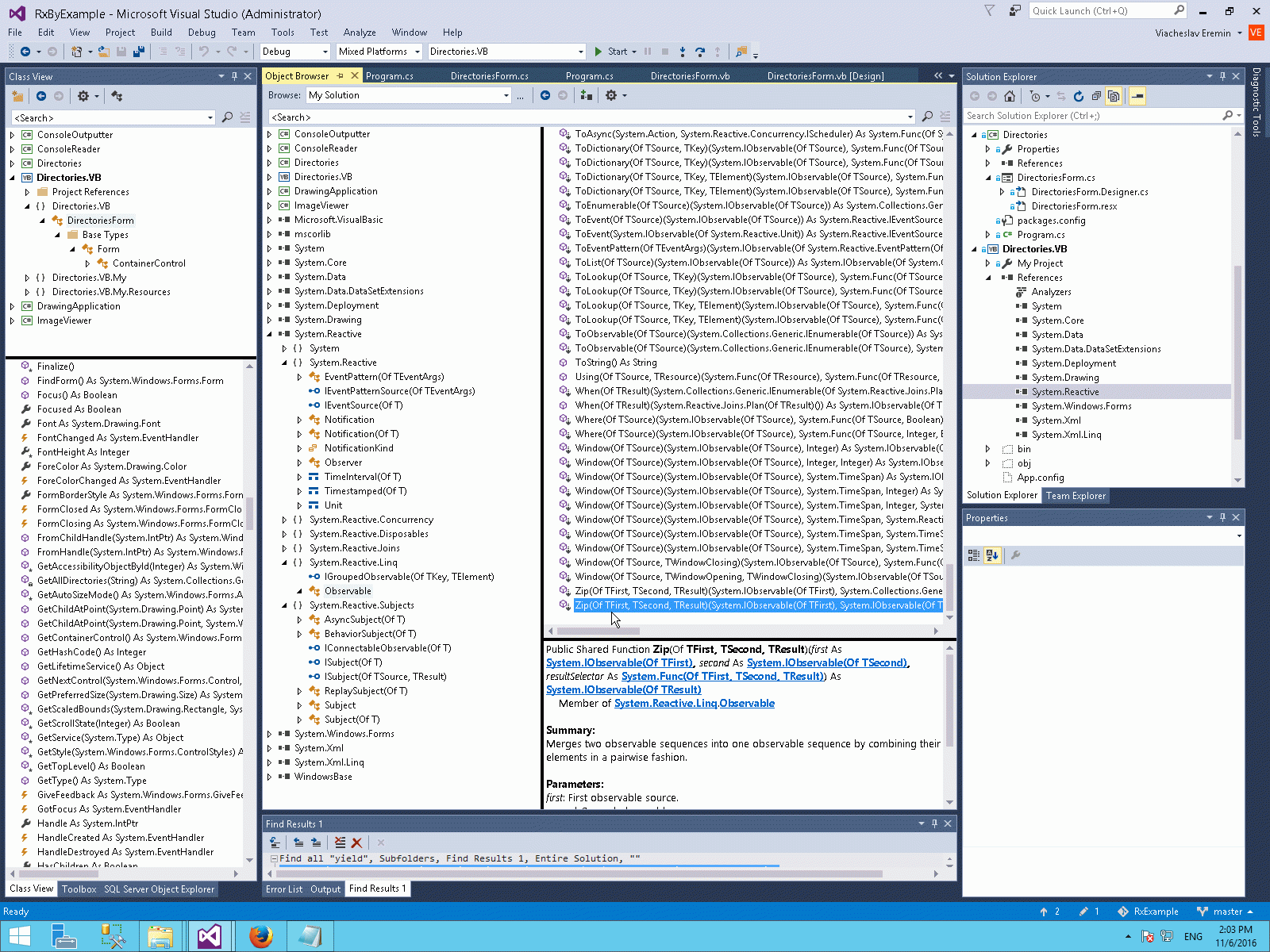Toggle auto-hide pin on Class View
1270x952 pixels.
[234, 76]
